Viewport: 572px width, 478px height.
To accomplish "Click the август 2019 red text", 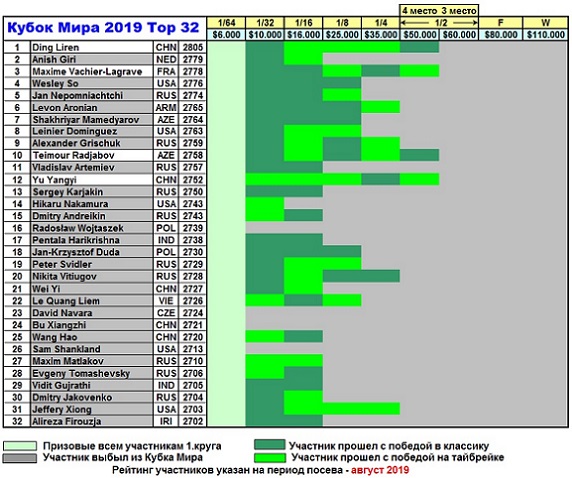I will pos(380,470).
